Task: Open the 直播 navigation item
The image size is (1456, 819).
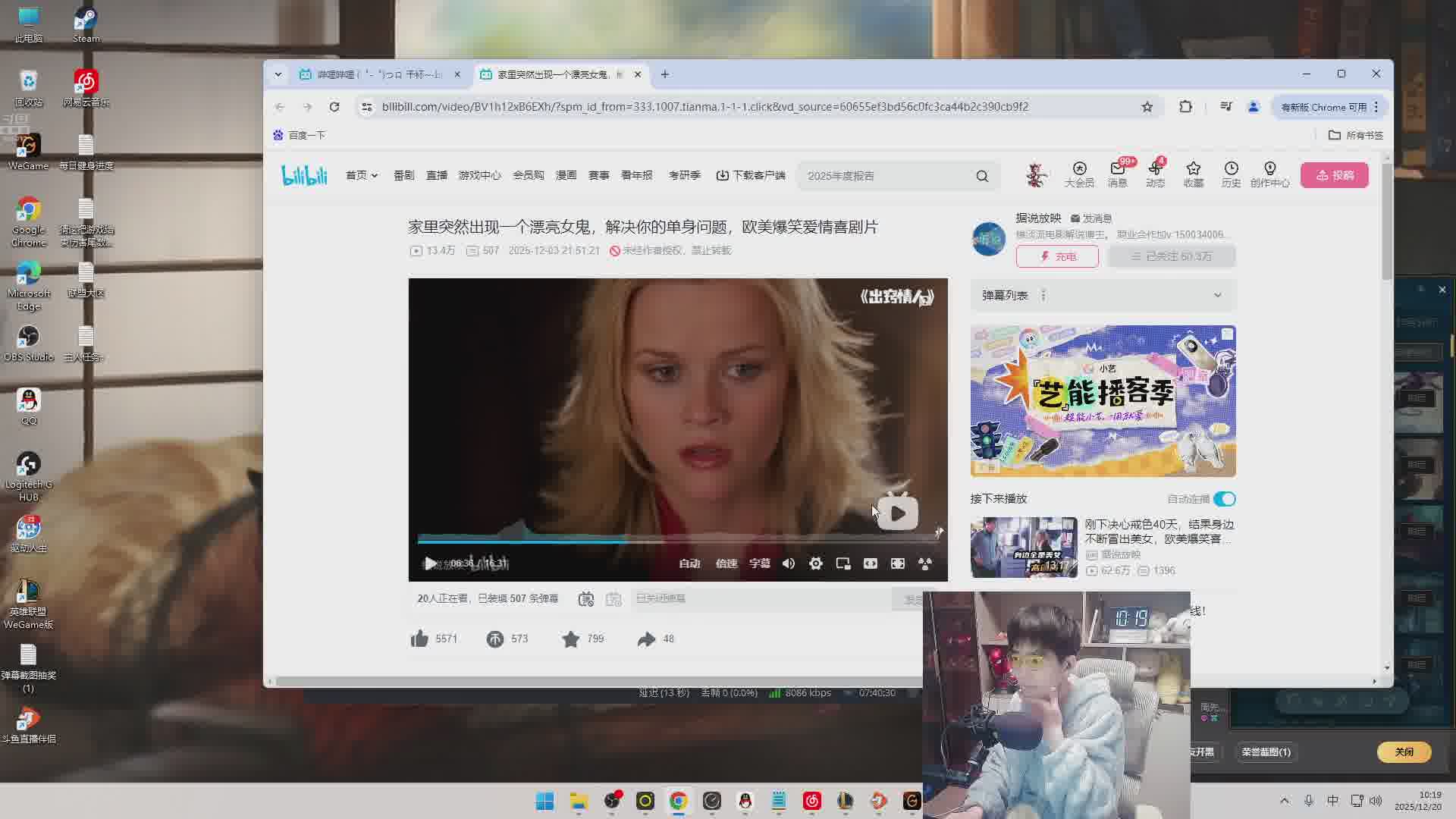Action: click(437, 175)
